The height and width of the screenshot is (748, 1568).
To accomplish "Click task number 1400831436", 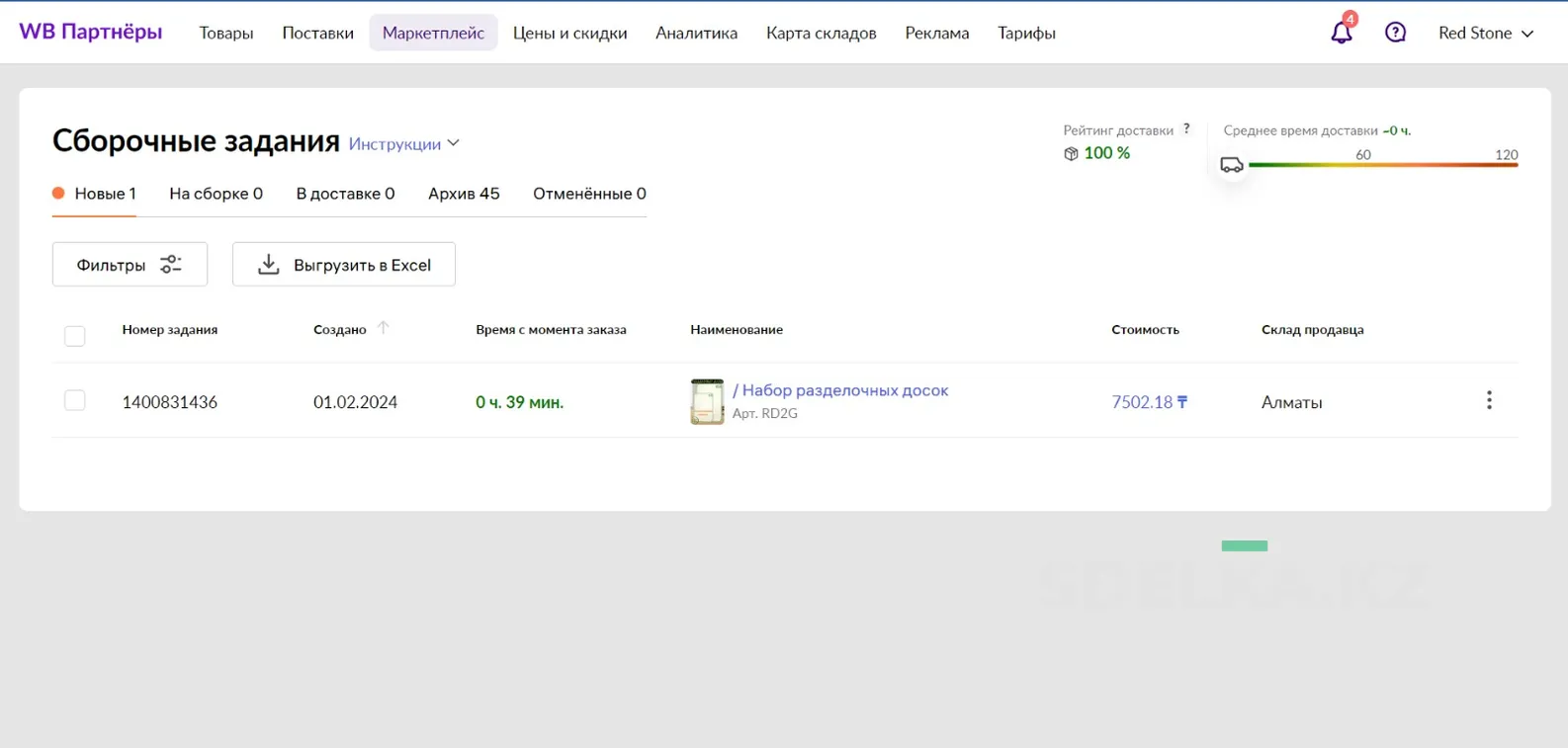I will [170, 402].
